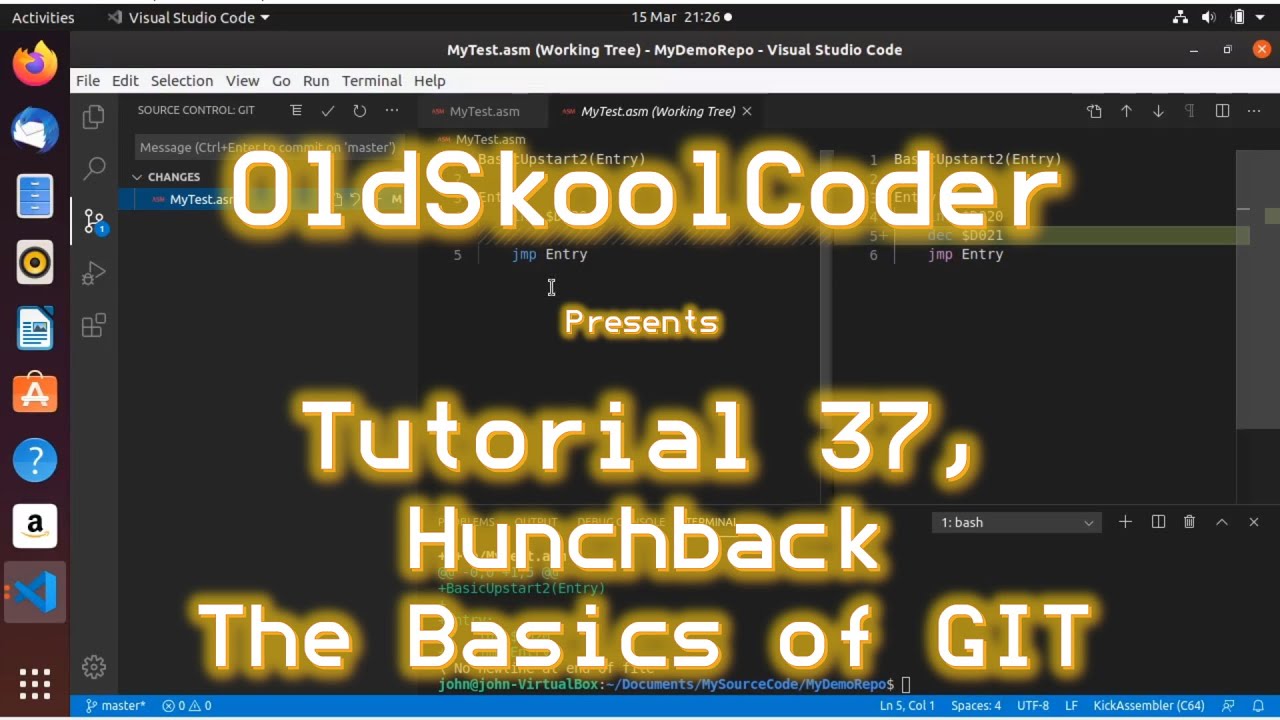Open the Help menu
1280x720 pixels.
[430, 81]
